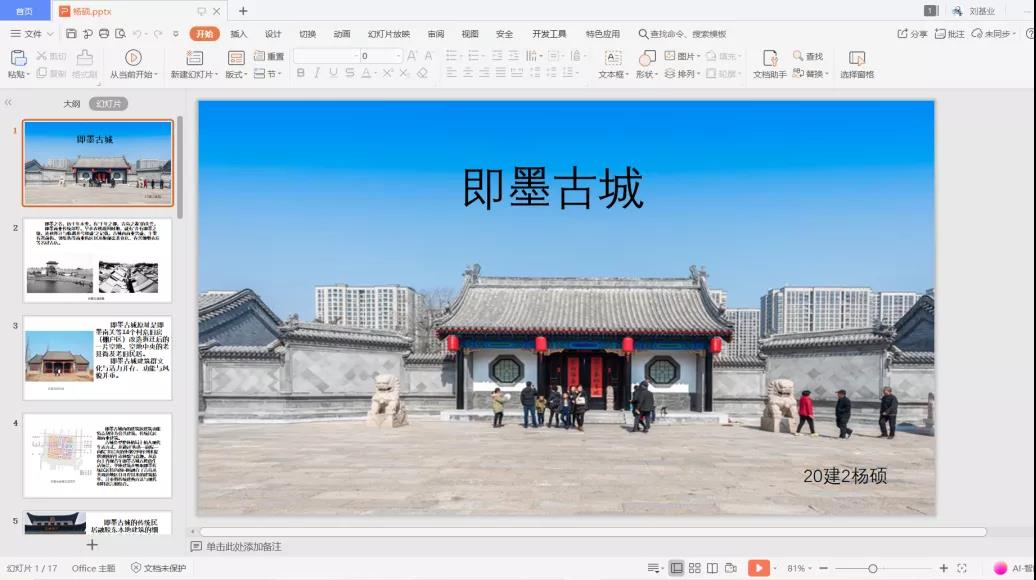
Task: Switch to the Animation (动画) ribbon tab
Action: (x=342, y=34)
